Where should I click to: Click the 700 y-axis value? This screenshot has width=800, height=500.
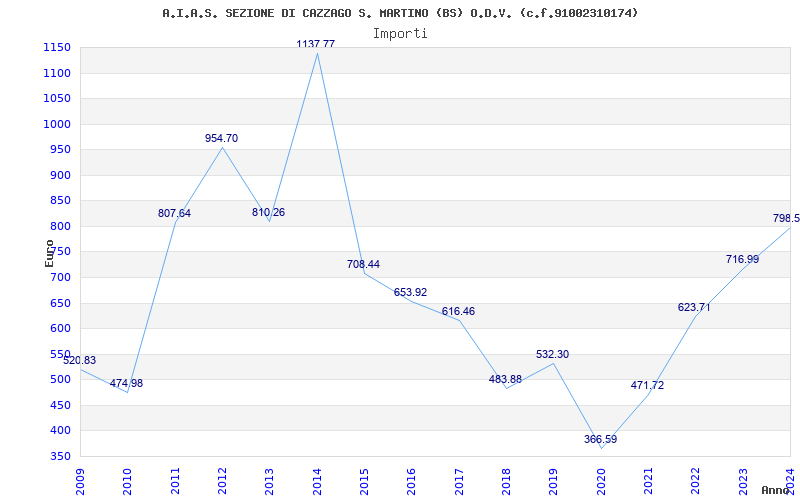(x=61, y=278)
